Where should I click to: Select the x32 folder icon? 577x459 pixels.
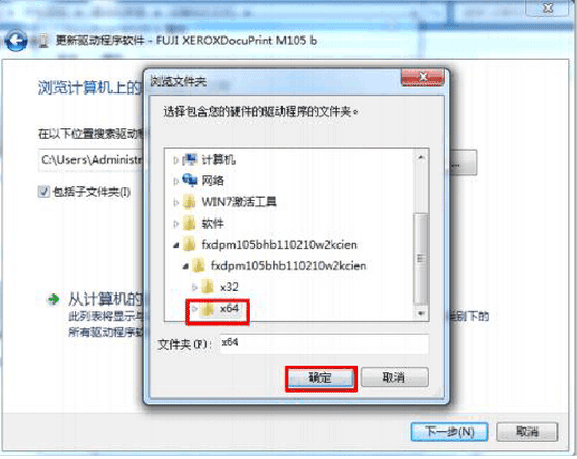(x=207, y=287)
